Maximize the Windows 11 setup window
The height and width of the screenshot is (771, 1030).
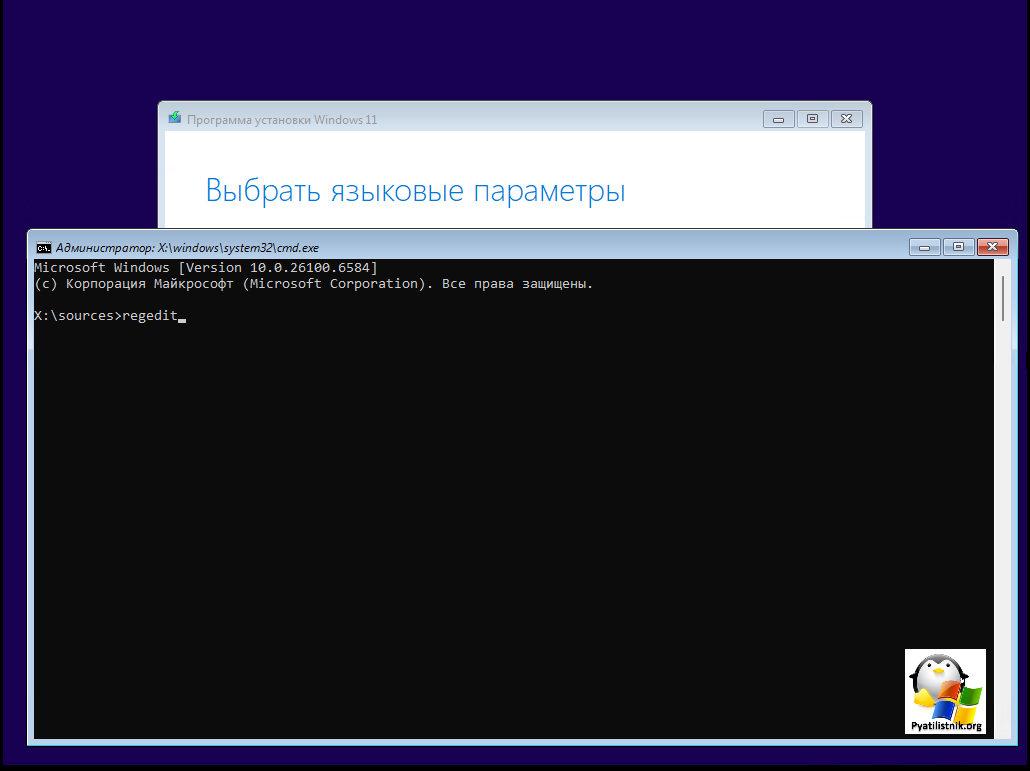point(812,119)
